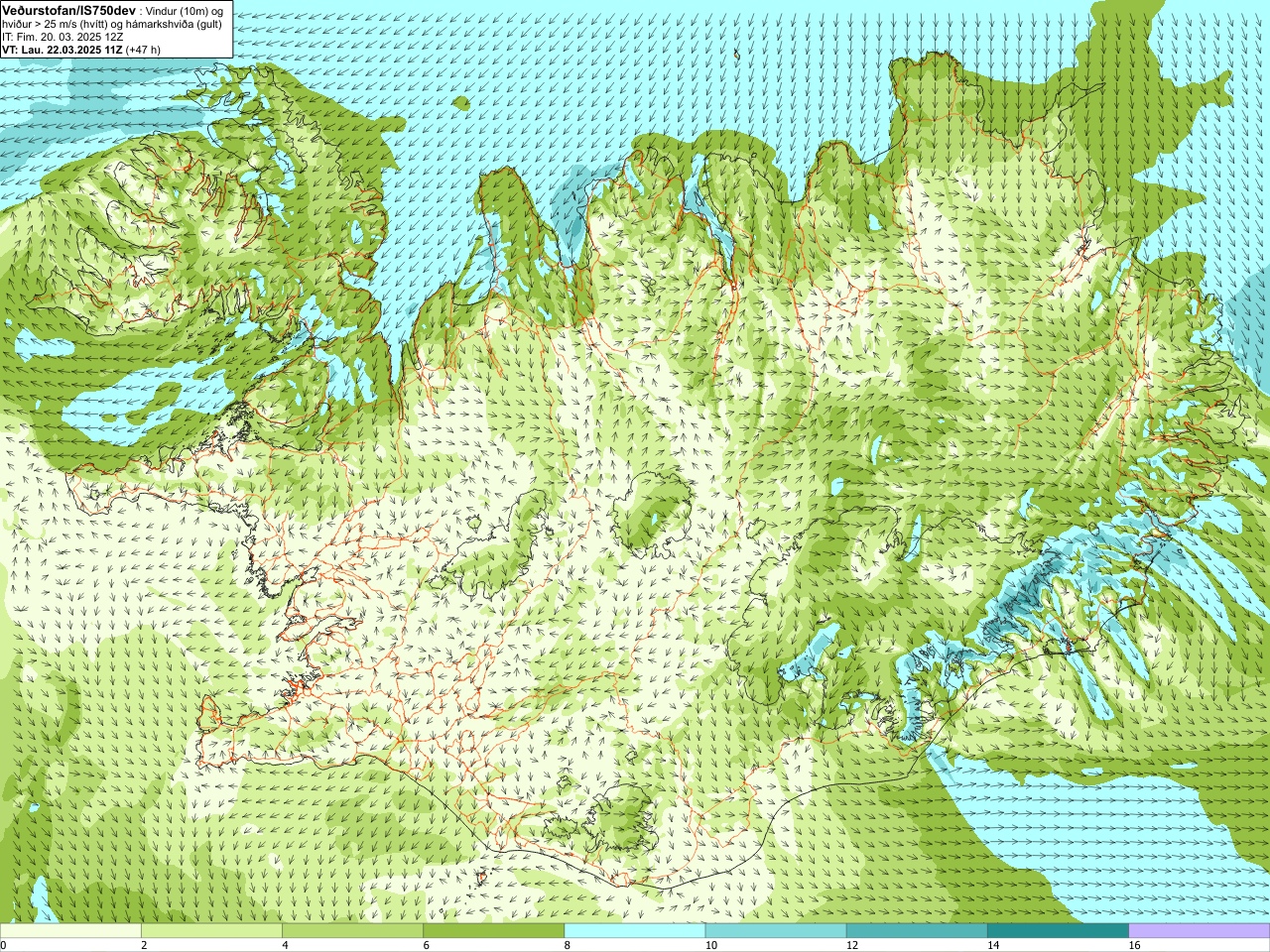Click the "Veðurstofan/IS750dev" title text
The width and height of the screenshot is (1270, 952).
[69, 10]
